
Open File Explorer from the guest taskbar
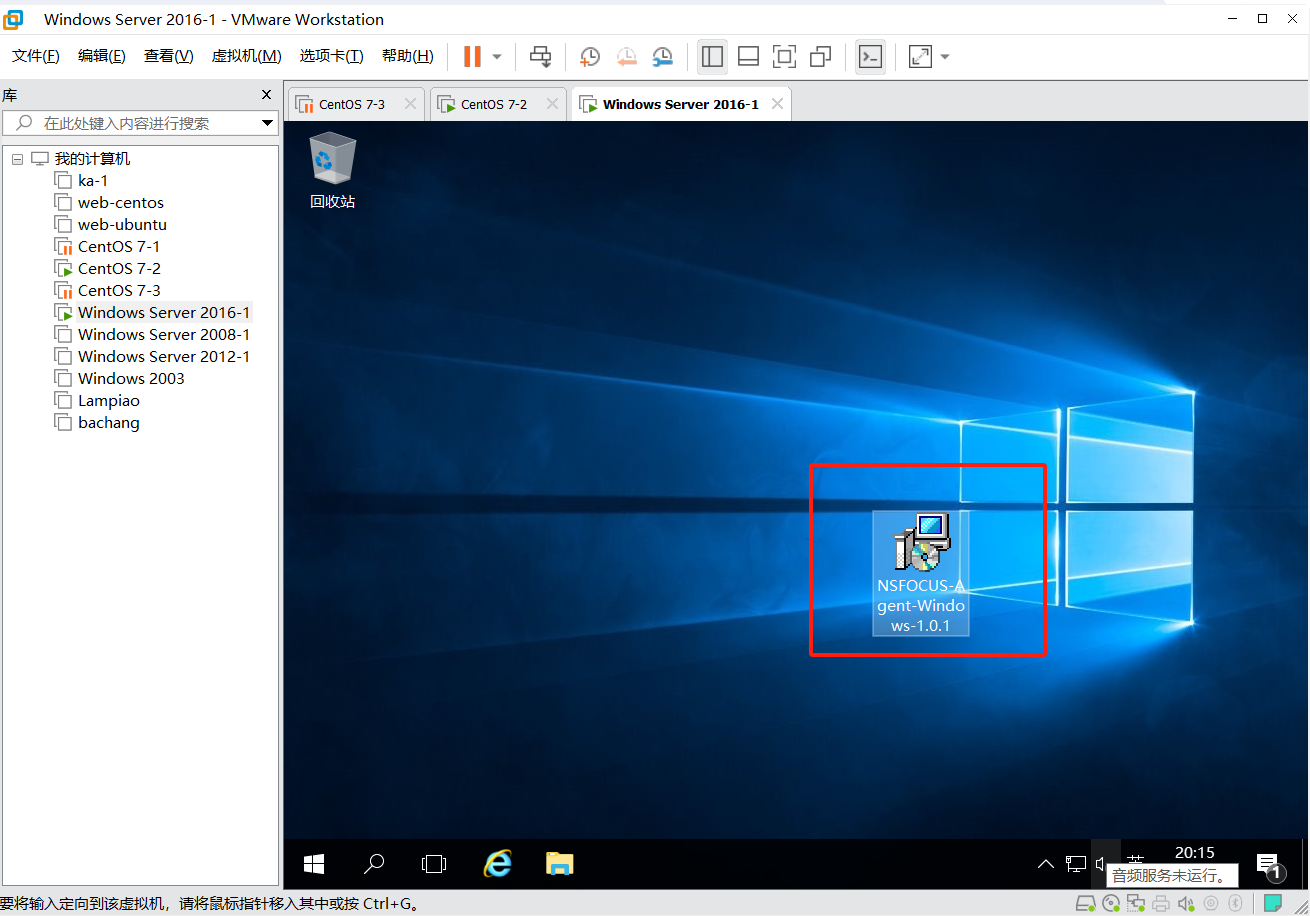click(559, 864)
